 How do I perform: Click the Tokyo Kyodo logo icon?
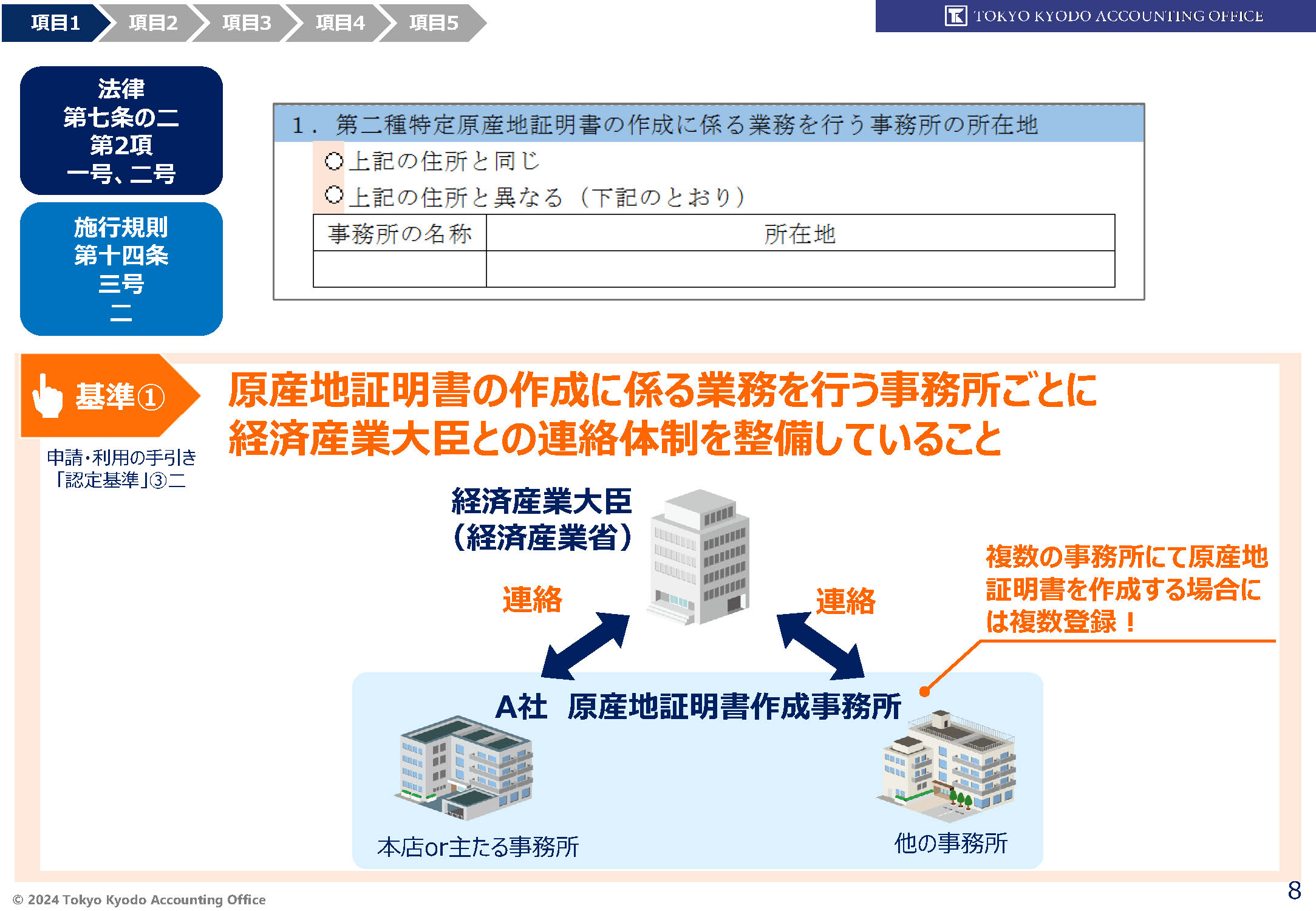click(x=956, y=16)
